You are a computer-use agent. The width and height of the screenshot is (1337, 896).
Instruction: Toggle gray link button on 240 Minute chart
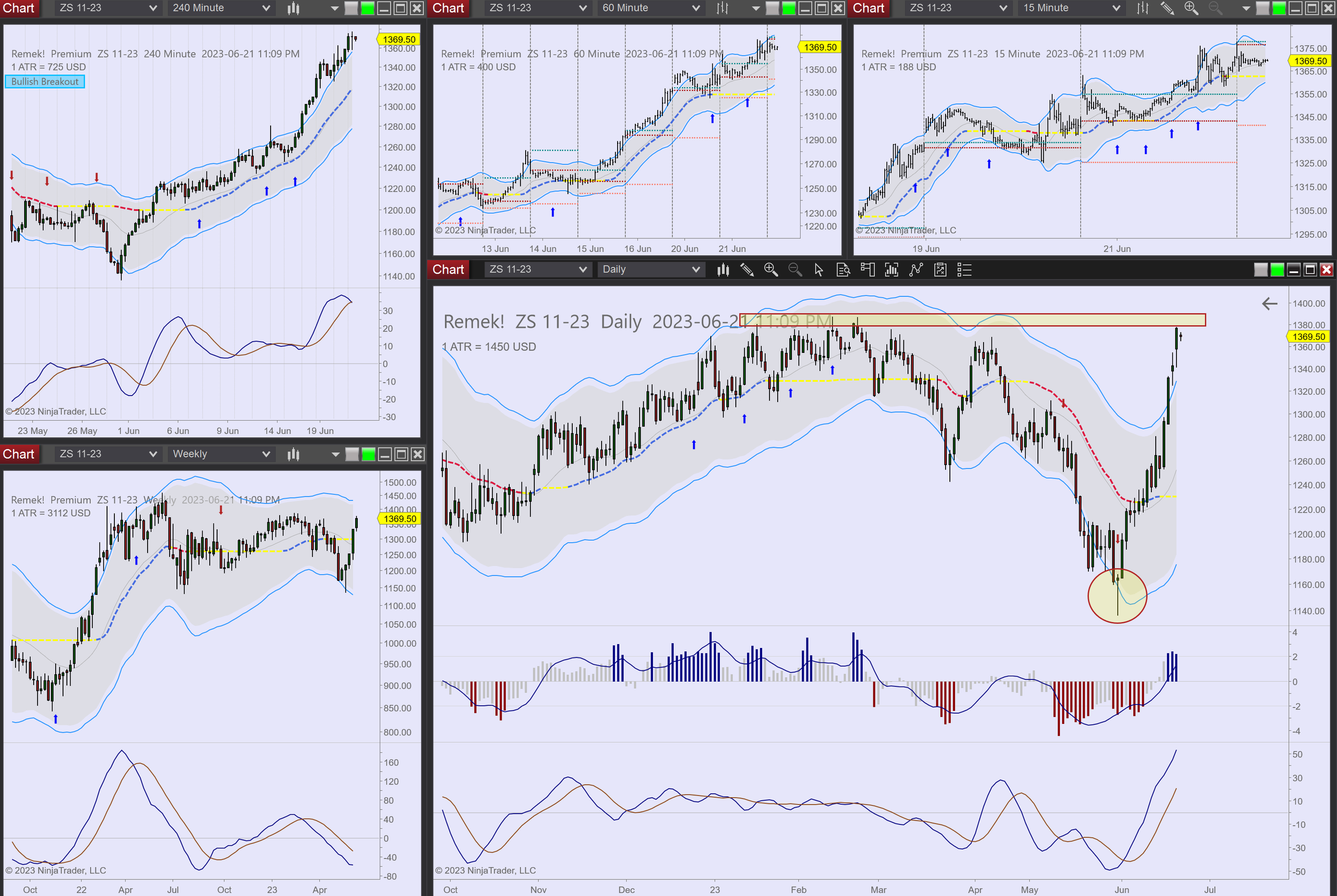tap(351, 8)
